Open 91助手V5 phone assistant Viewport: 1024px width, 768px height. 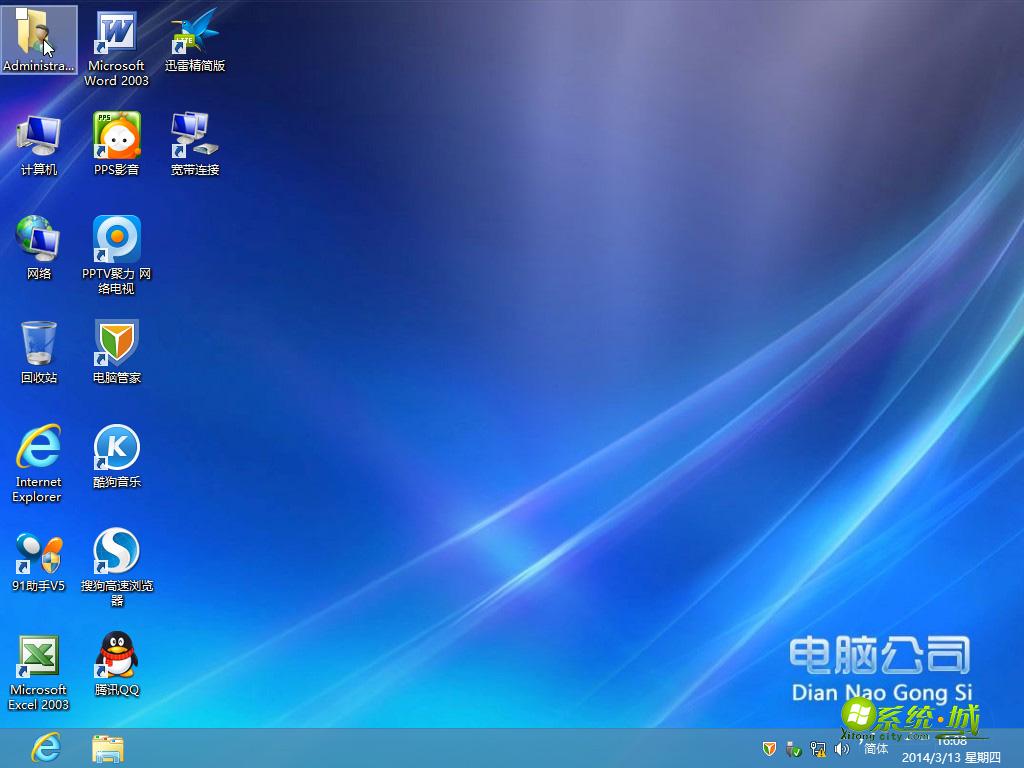[x=38, y=552]
